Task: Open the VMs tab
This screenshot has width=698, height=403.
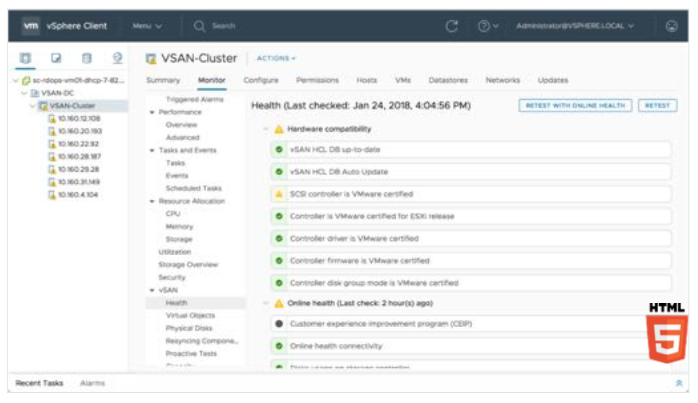Action: coord(403,80)
